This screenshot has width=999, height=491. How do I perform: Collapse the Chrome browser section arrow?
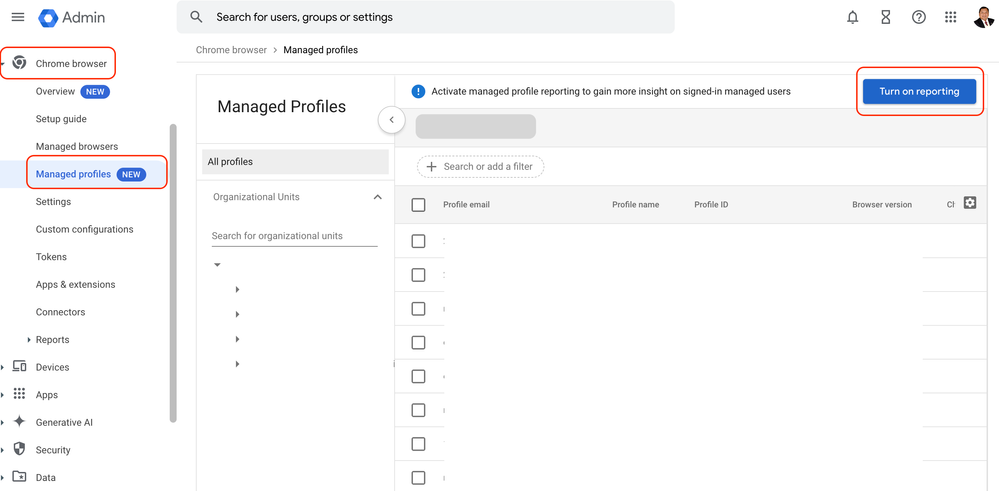tap(3, 64)
